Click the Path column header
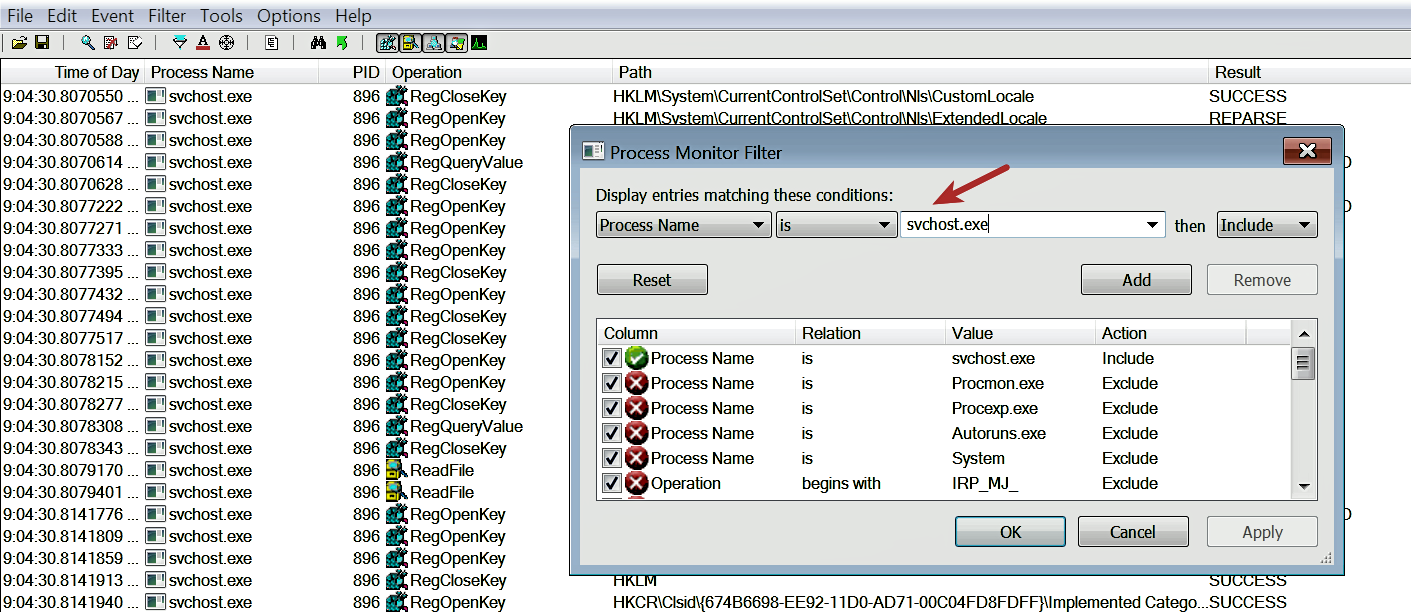Image resolution: width=1411 pixels, height=612 pixels. pos(910,72)
